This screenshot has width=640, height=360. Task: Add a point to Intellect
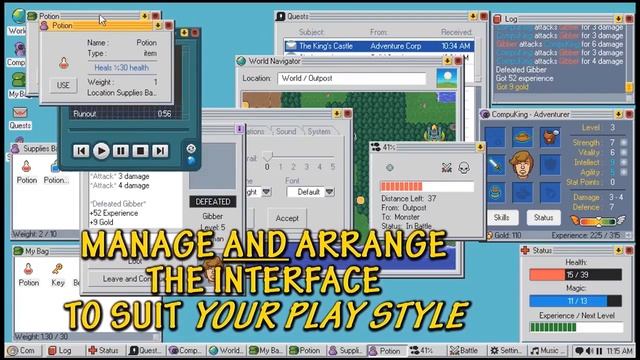click(624, 162)
